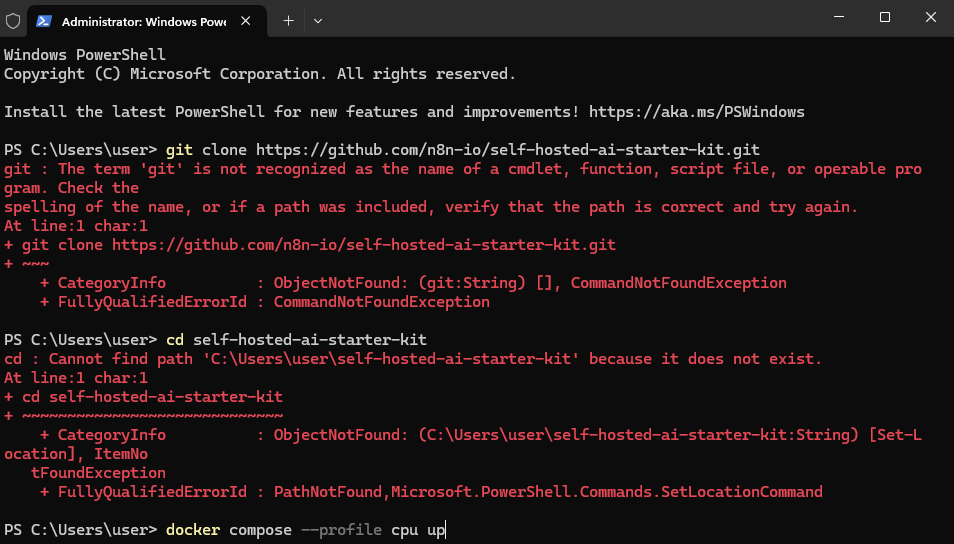This screenshot has height=544, width=954.
Task: Maximize the terminal window
Action: 885,18
